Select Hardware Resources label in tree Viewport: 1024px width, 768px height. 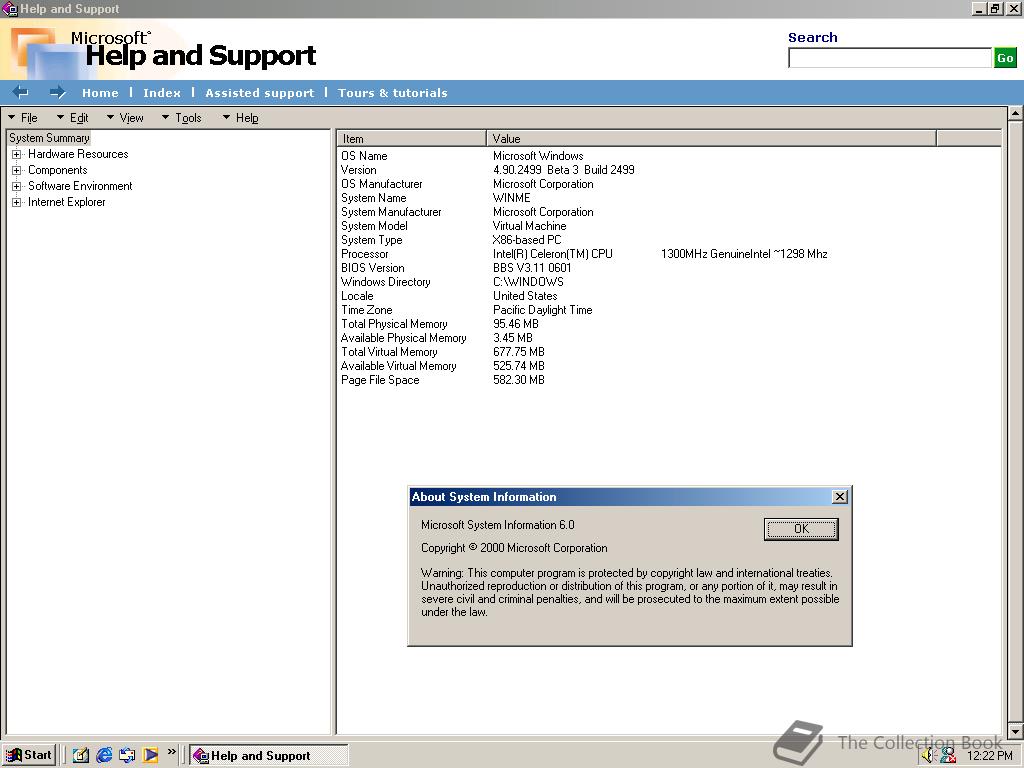(x=78, y=154)
